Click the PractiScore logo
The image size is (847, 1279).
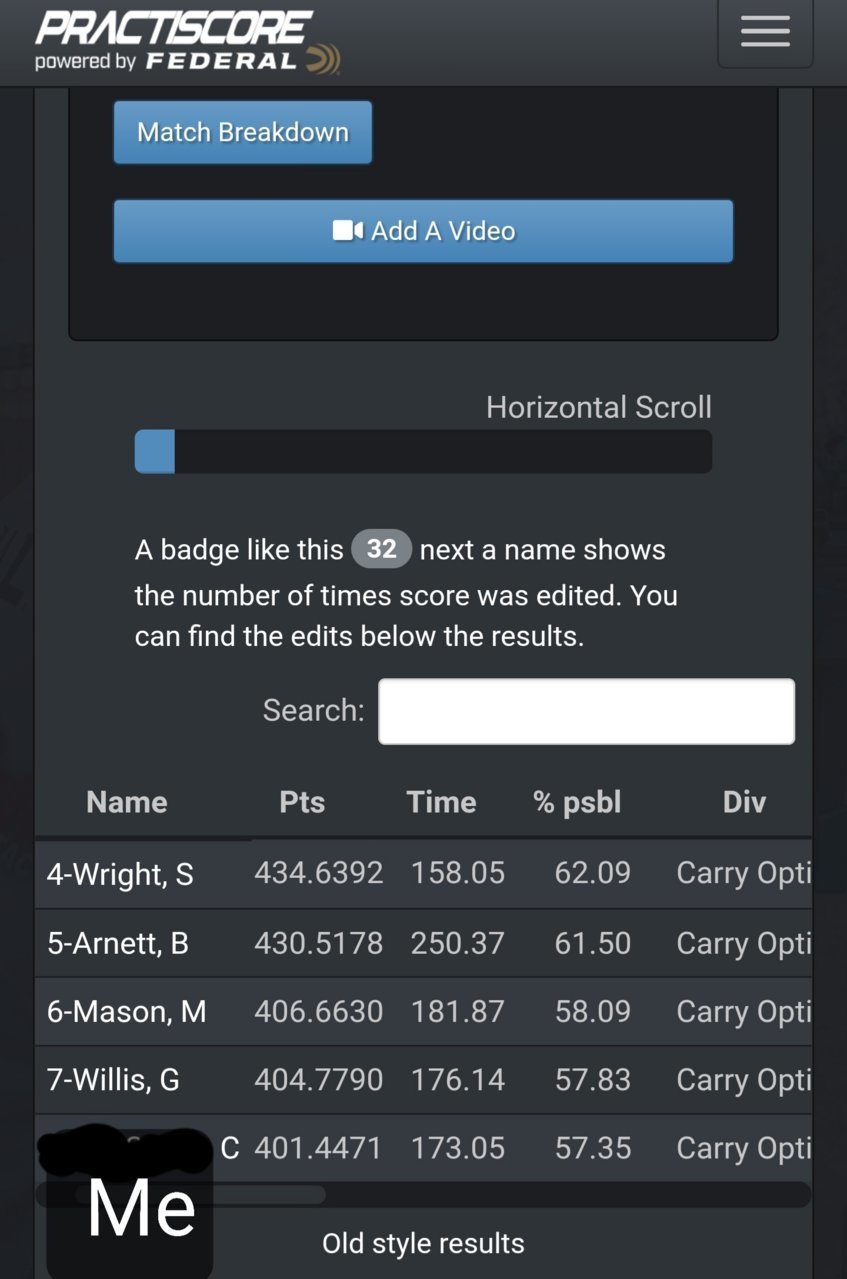click(174, 28)
